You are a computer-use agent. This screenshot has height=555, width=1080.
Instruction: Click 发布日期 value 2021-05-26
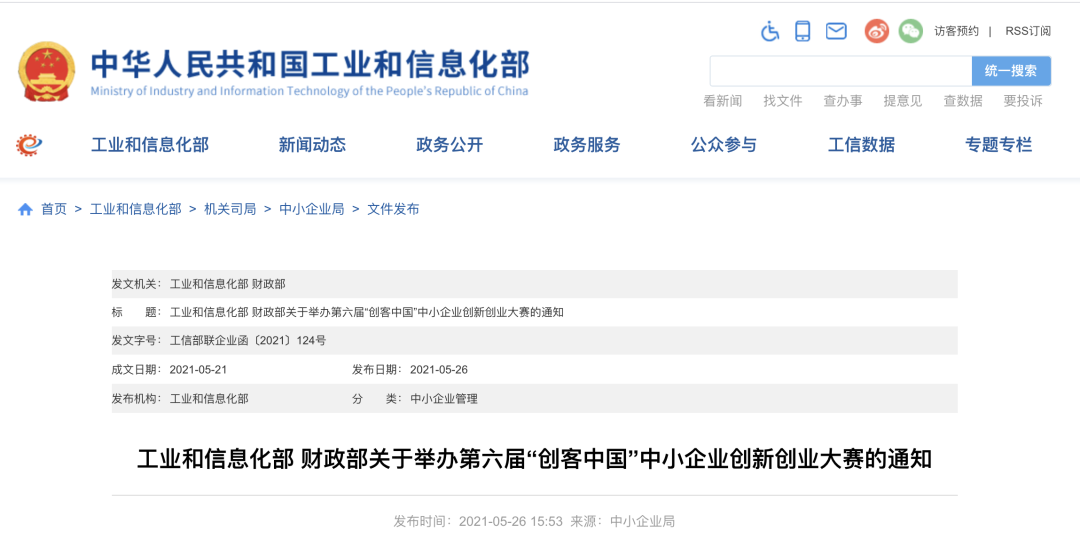click(x=439, y=370)
